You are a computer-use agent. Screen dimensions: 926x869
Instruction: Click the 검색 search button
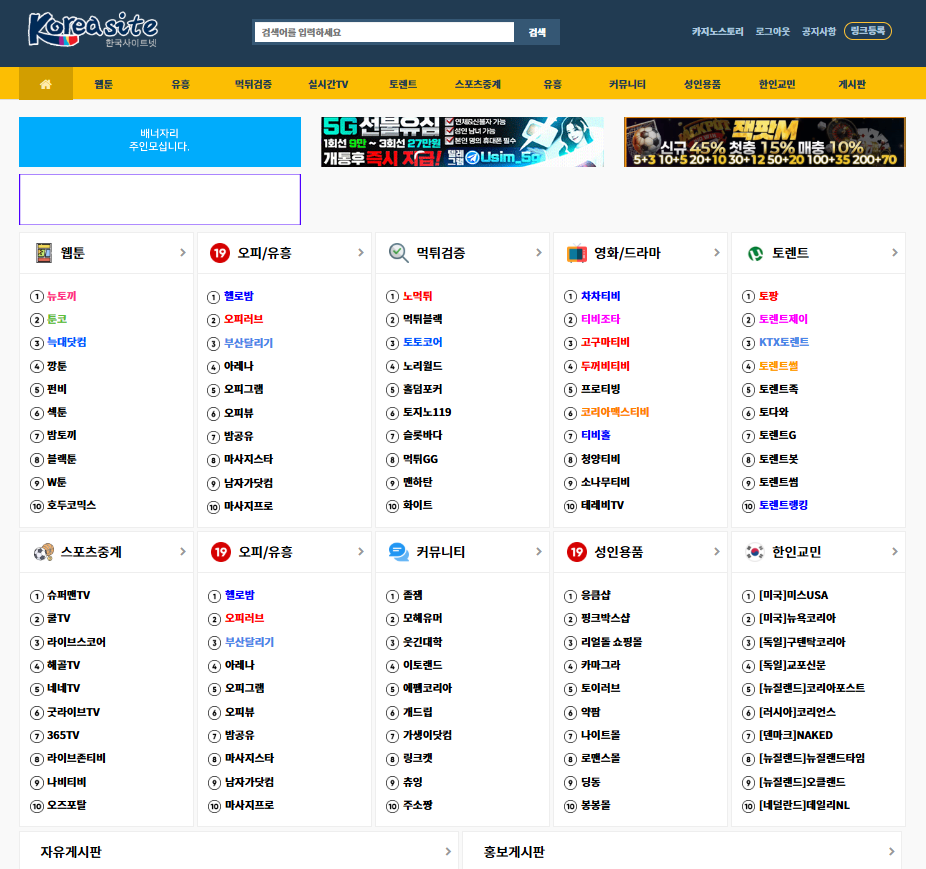(537, 32)
